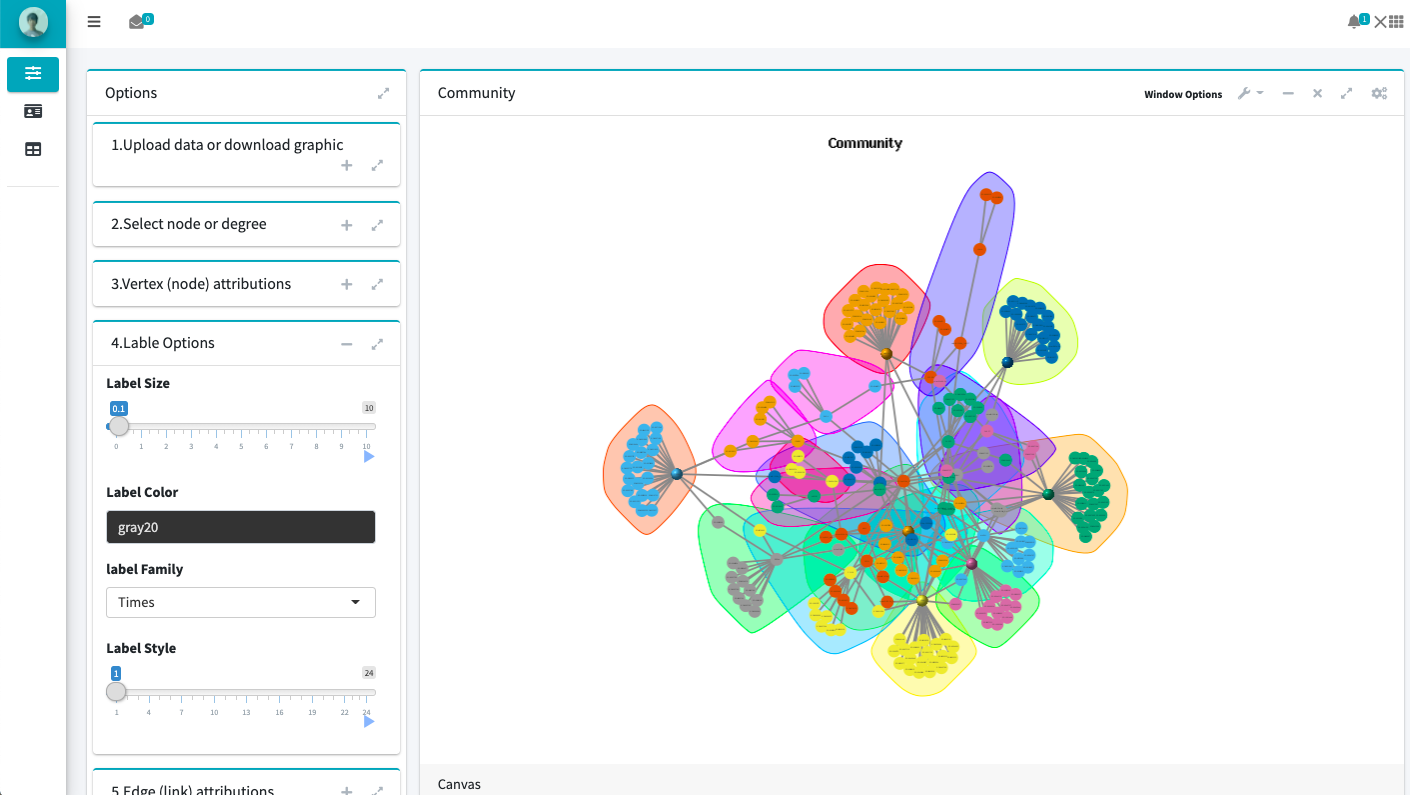
Task: Click the X icon in top bar
Action: pyautogui.click(x=1380, y=22)
